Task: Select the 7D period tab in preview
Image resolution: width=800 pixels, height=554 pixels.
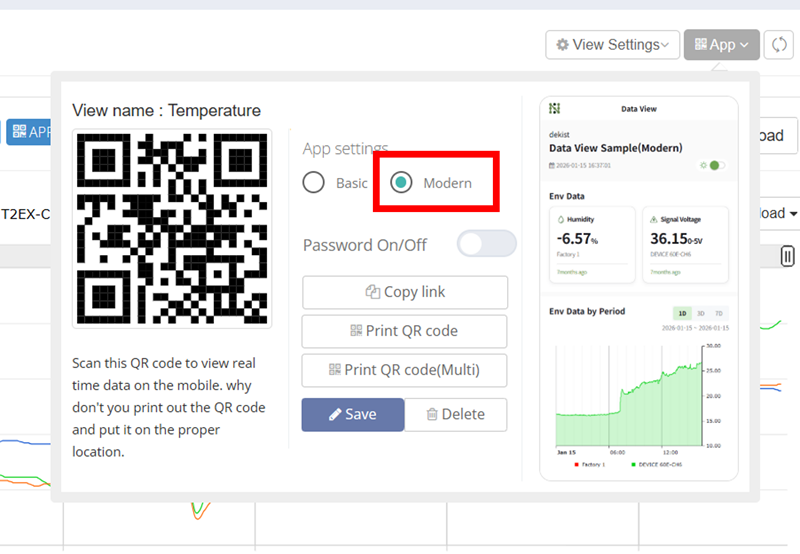Action: click(x=719, y=313)
